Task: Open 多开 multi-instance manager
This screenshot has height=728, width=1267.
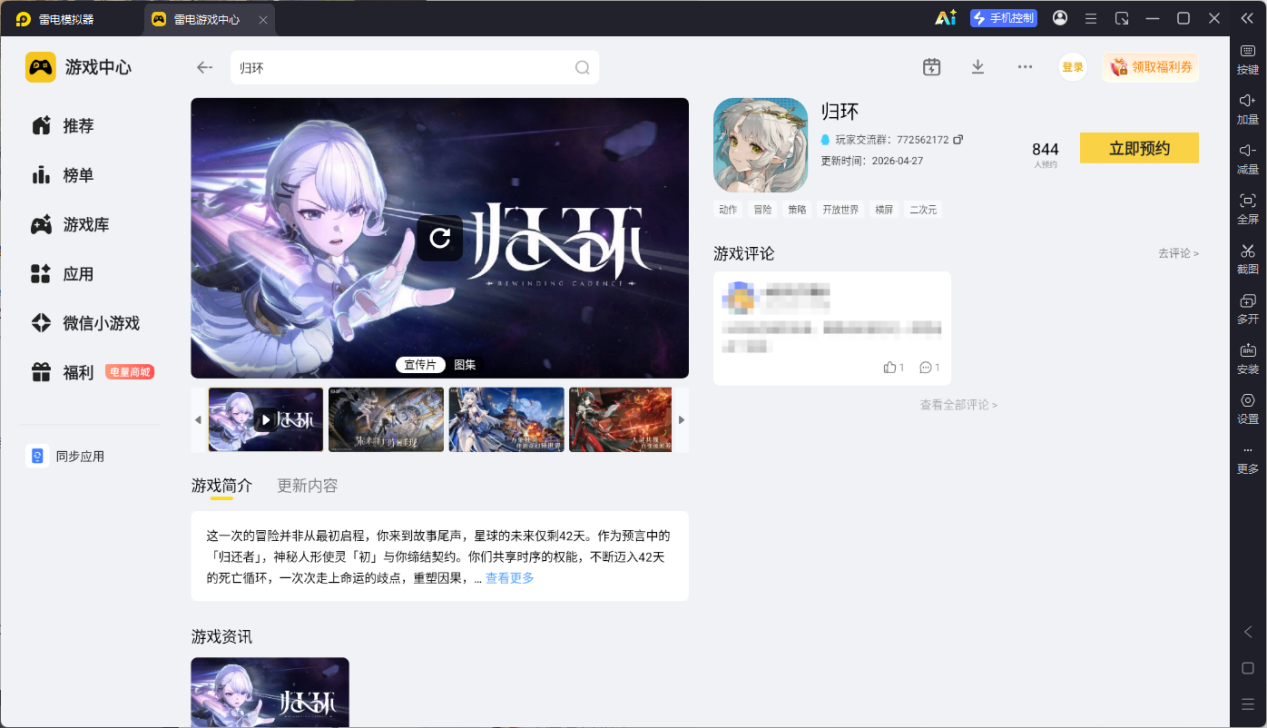Action: pos(1248,309)
